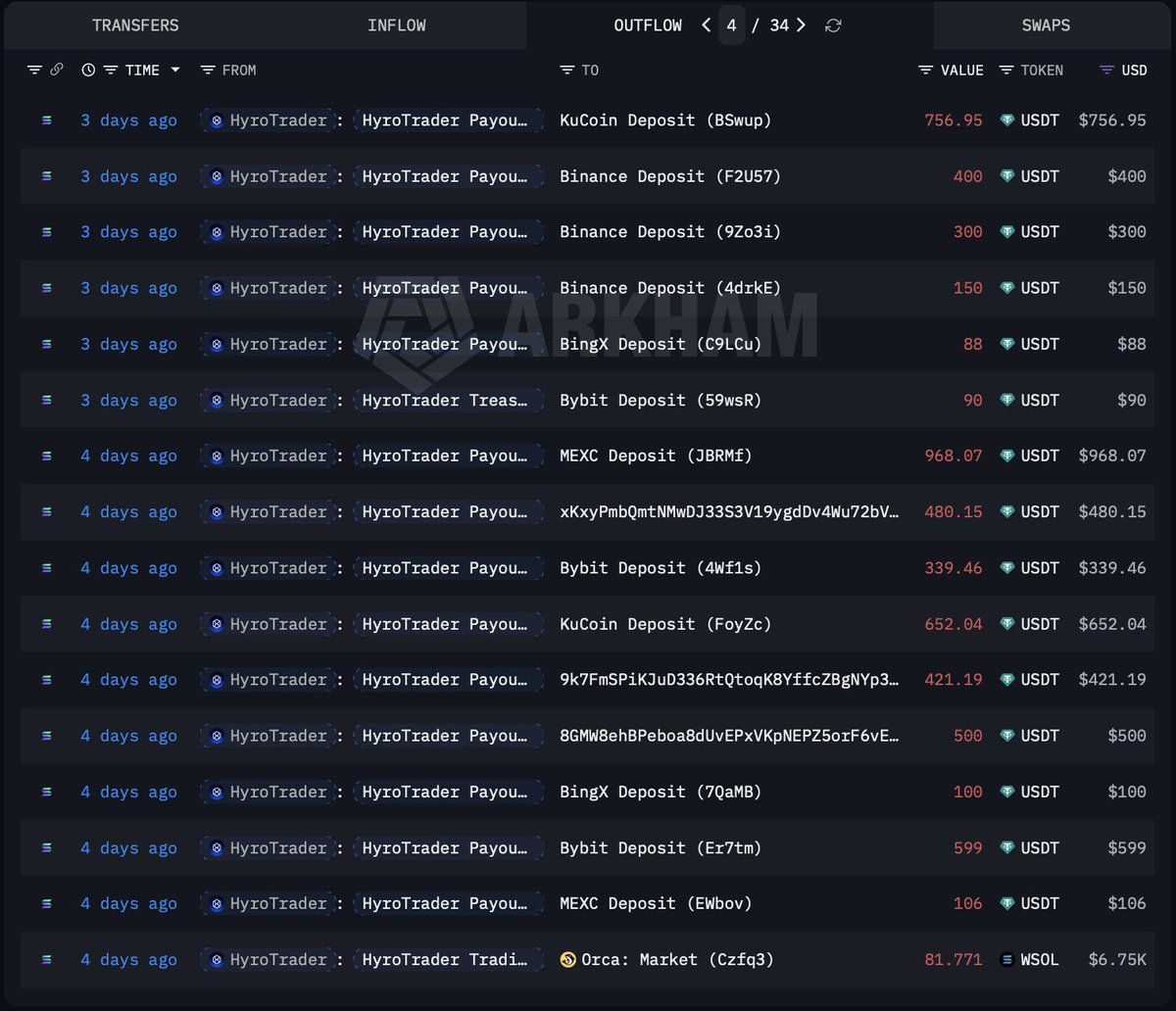Click HyroTrader logo icon in BingX (7QaMB) row
Viewport: 1176px width, 1011px height.
(217, 792)
